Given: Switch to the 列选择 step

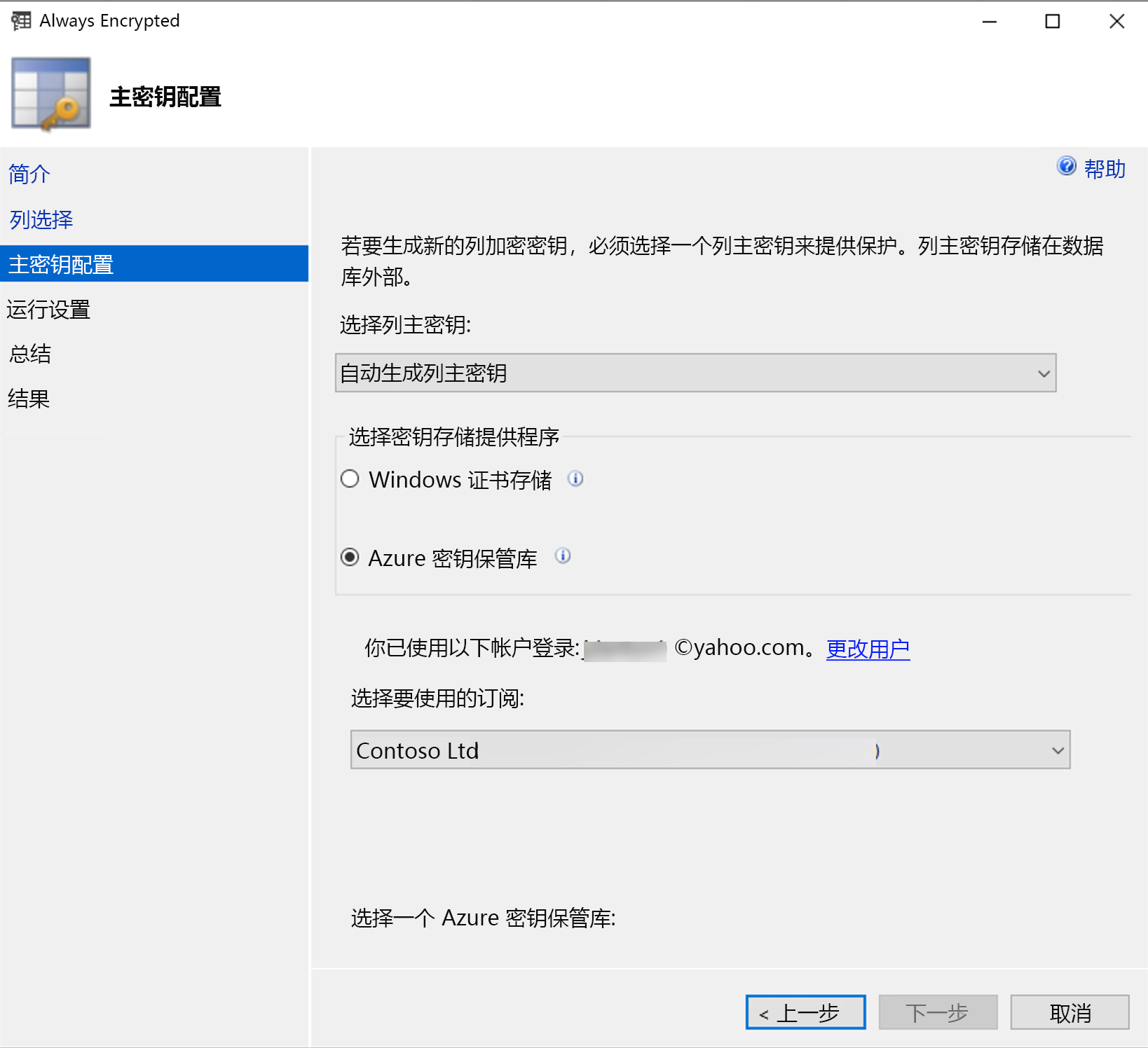Looking at the screenshot, I should pos(40,219).
